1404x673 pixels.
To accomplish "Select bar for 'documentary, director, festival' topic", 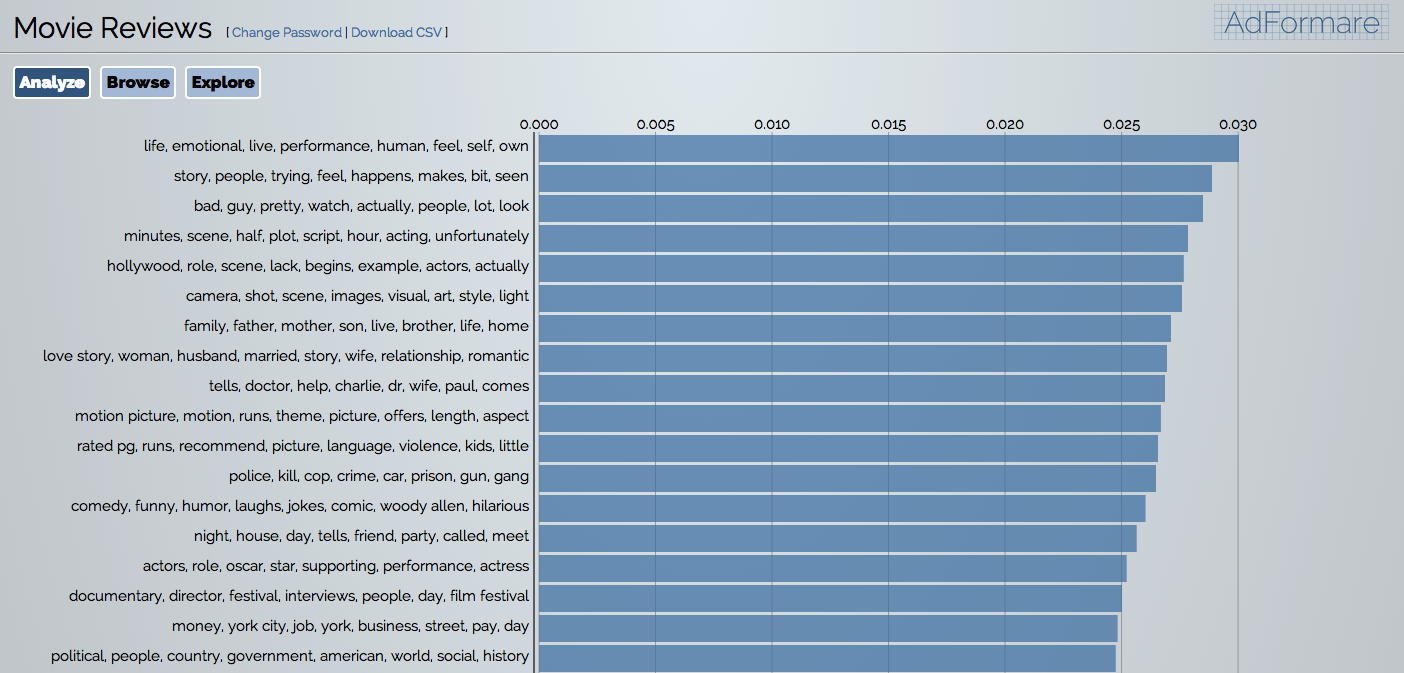I will [830, 598].
